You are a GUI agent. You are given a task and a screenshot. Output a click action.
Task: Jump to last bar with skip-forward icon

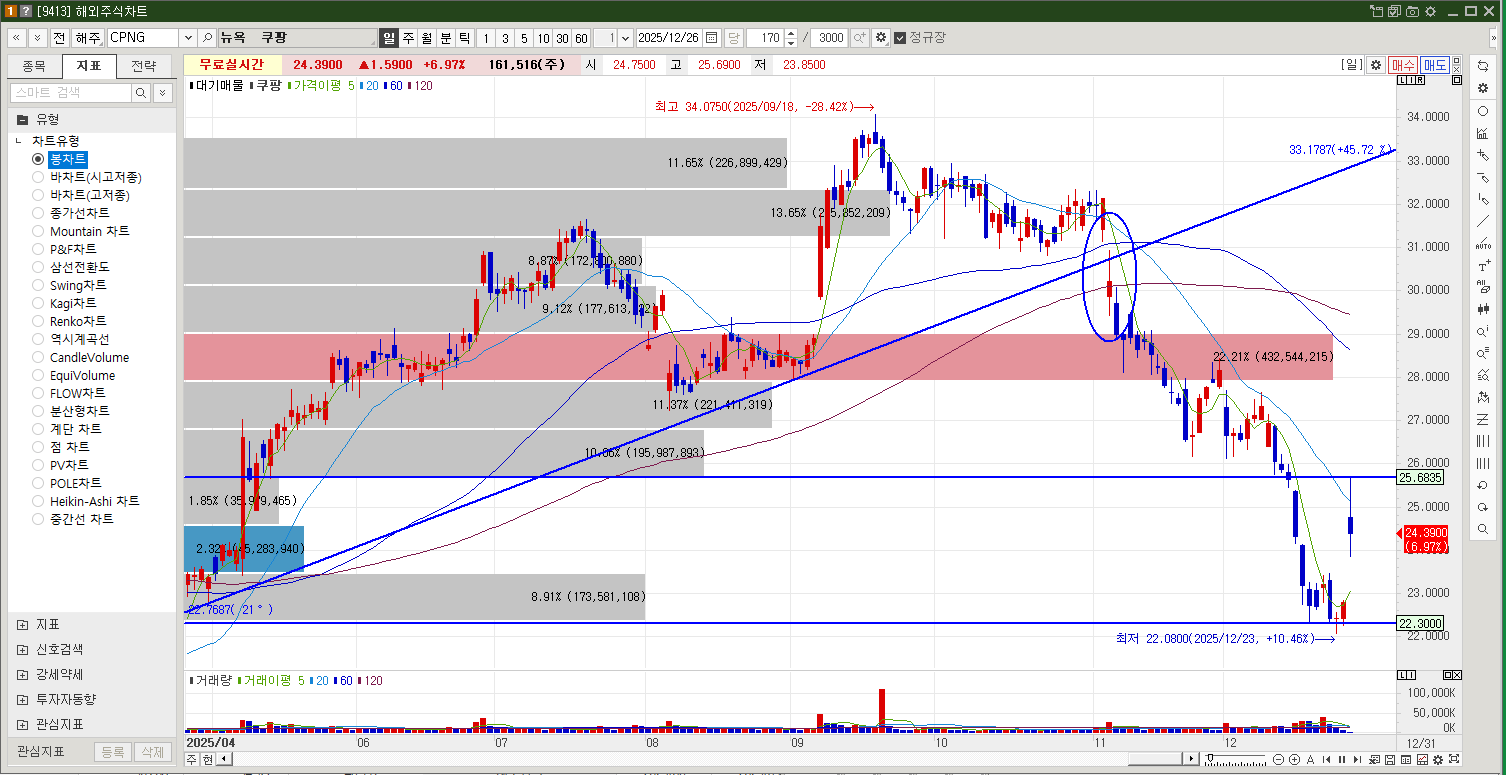(x=1357, y=760)
